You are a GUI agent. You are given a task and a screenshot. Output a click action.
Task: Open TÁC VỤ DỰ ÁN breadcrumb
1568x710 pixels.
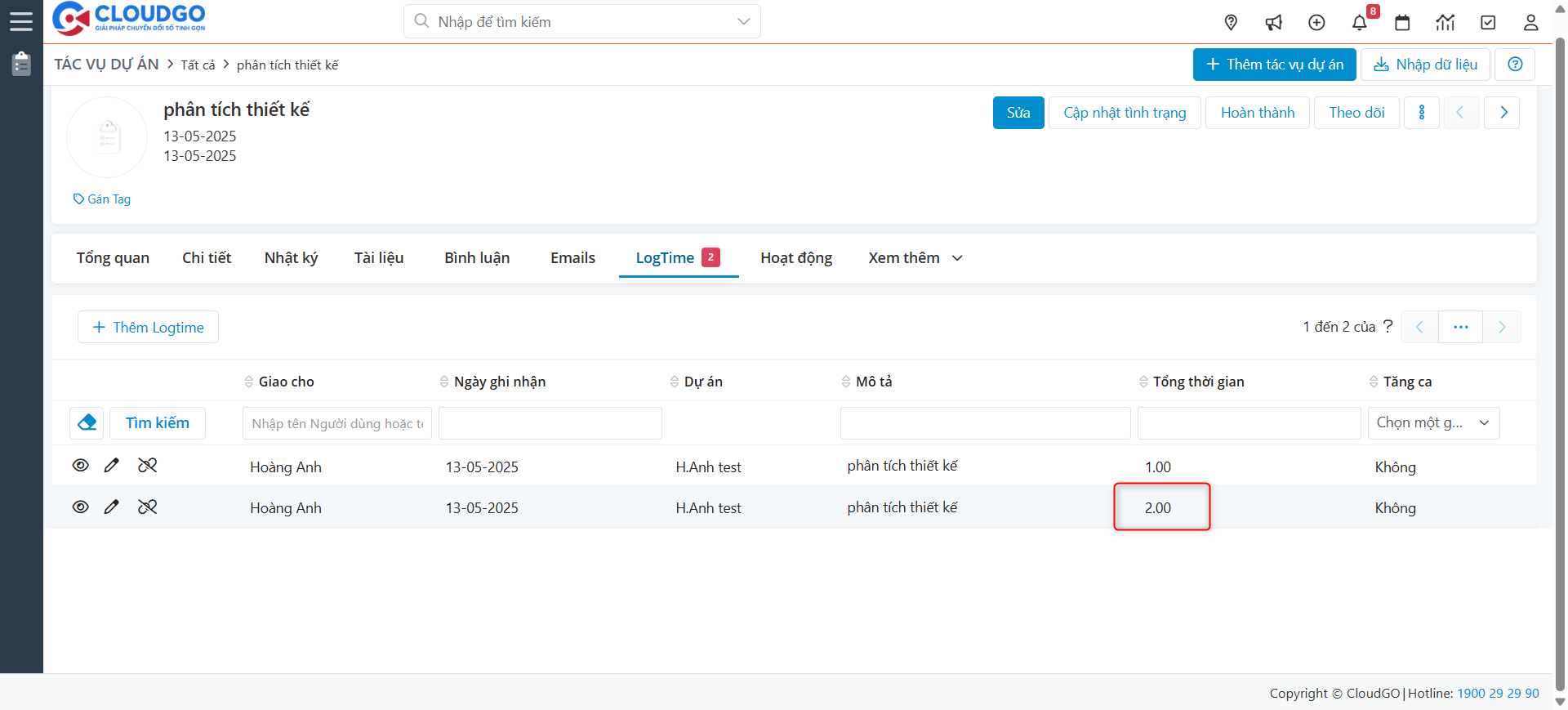(106, 65)
